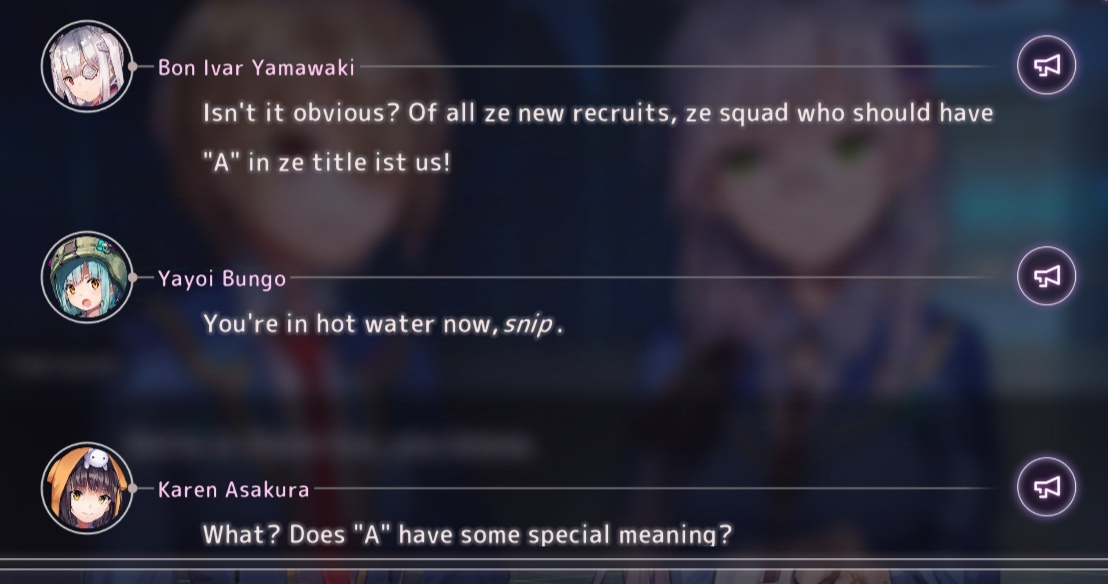Click the divider line after Yayoi Bungo's name
The width and height of the screenshot is (1108, 584).
click(x=644, y=277)
